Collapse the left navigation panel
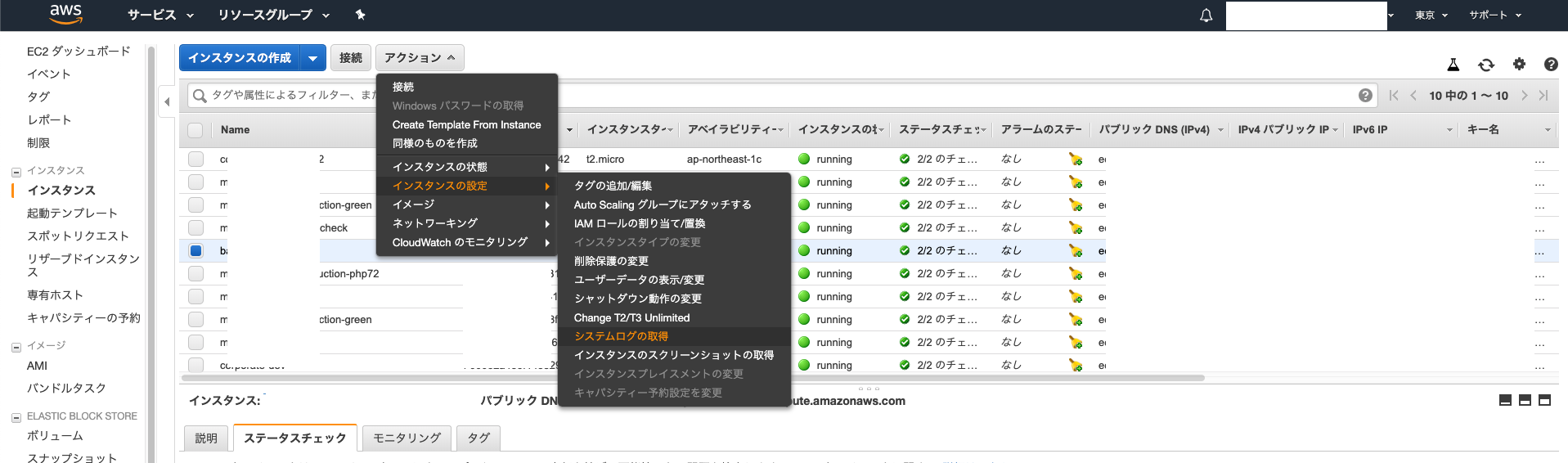Image resolution: width=1568 pixels, height=463 pixels. 167,101
